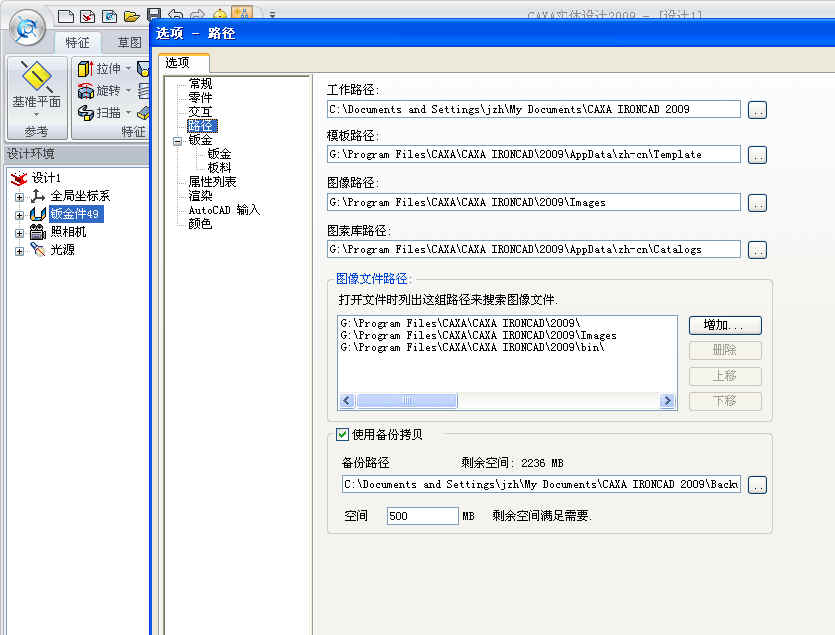The width and height of the screenshot is (835, 635).
Task: Select 常规 in options tree
Action: [x=200, y=84]
